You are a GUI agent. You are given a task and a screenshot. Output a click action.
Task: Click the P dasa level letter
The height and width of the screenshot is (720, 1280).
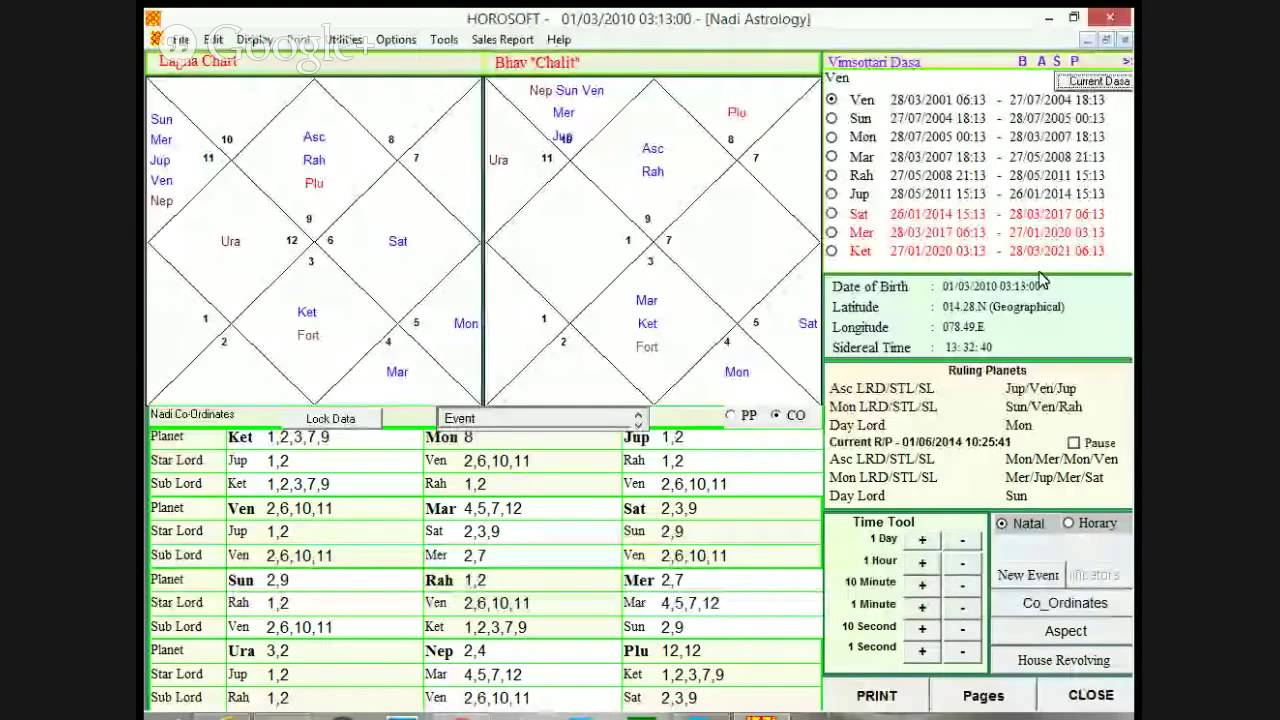[1075, 61]
